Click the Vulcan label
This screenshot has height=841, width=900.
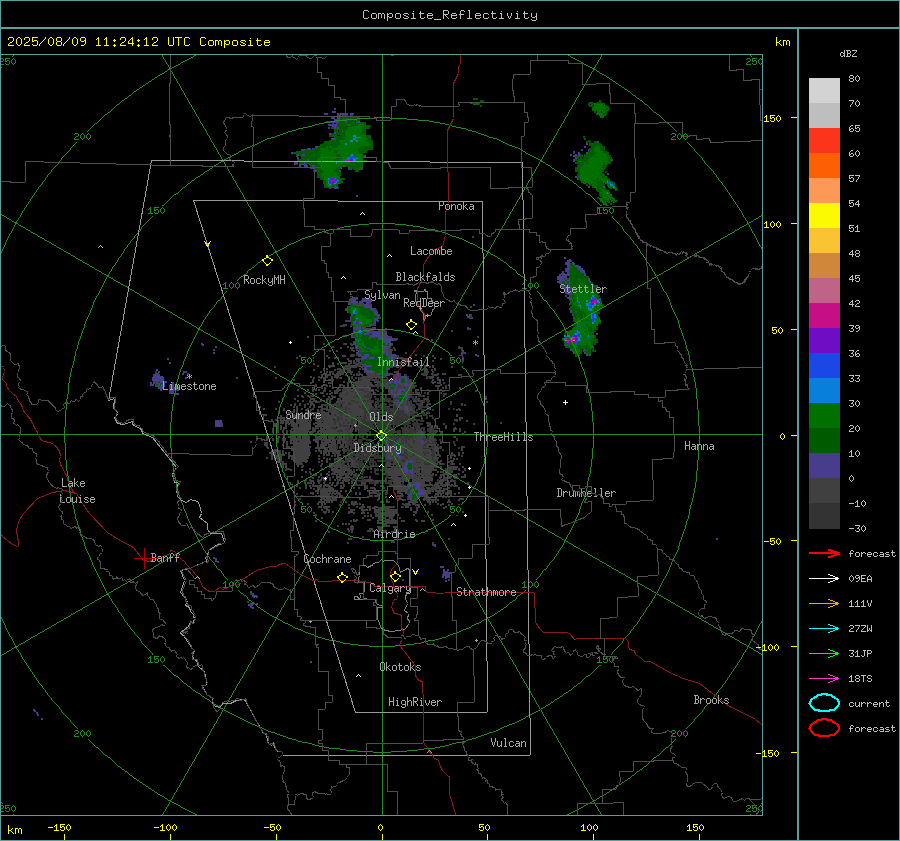509,743
